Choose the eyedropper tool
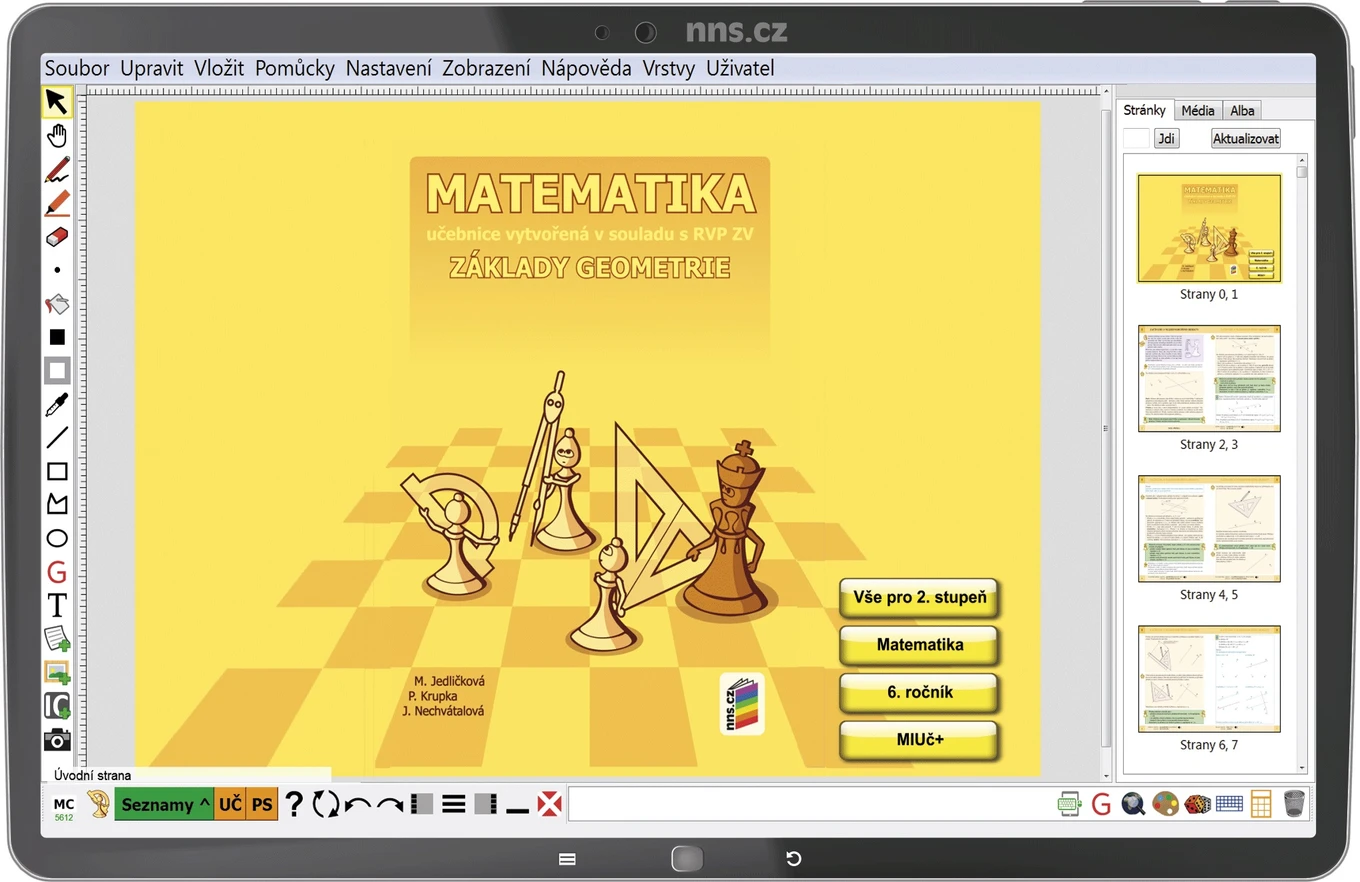This screenshot has height=882, width=1360. [x=57, y=404]
